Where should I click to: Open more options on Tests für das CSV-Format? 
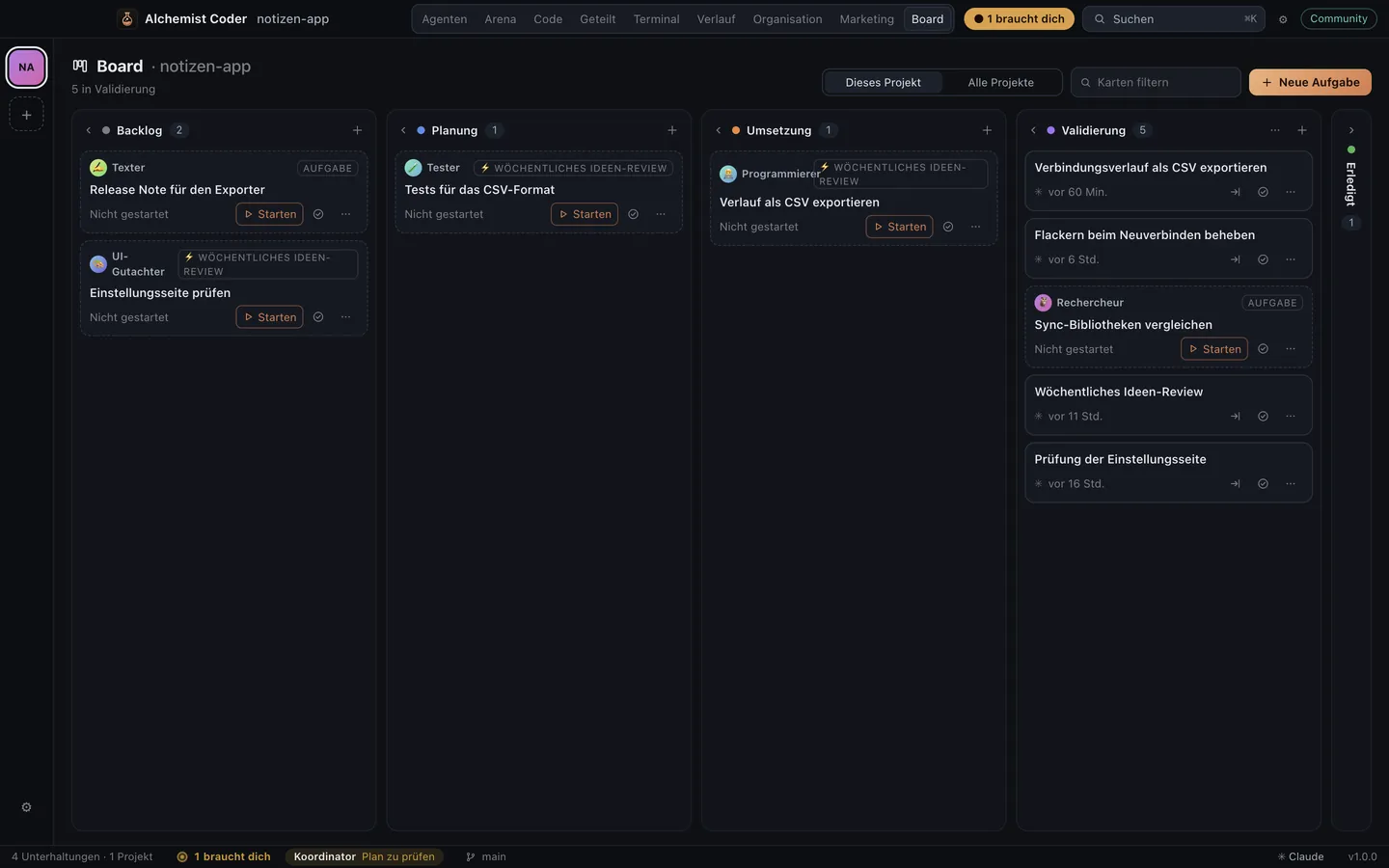coord(661,214)
